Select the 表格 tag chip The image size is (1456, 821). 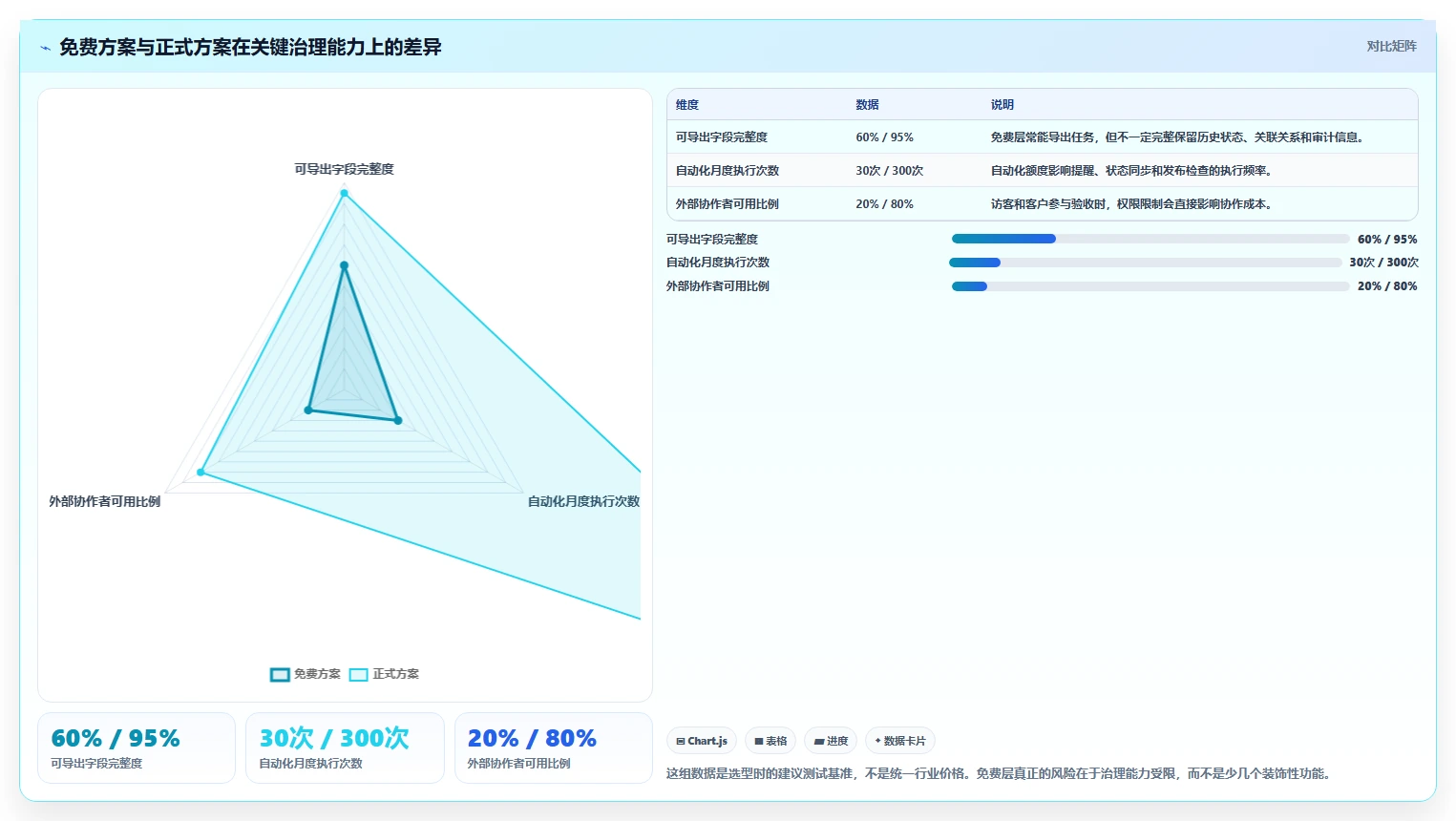click(770, 741)
